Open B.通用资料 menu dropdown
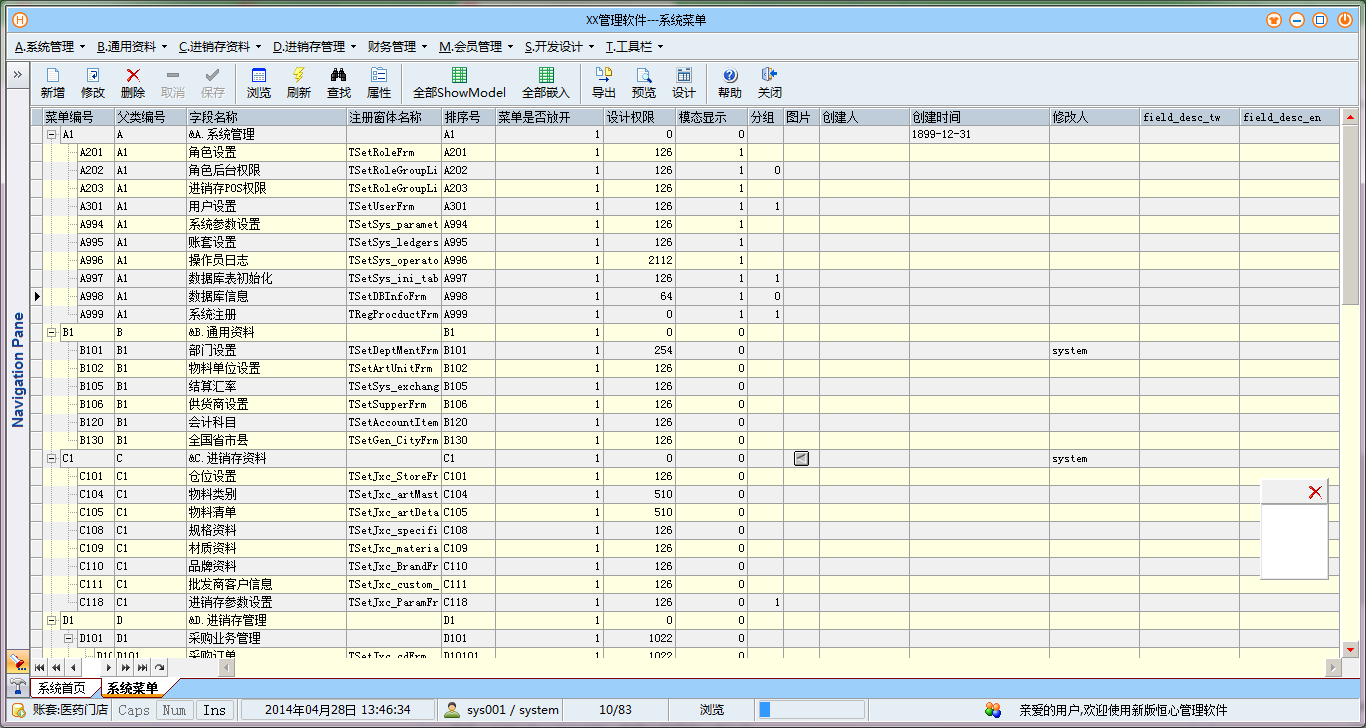 point(131,46)
